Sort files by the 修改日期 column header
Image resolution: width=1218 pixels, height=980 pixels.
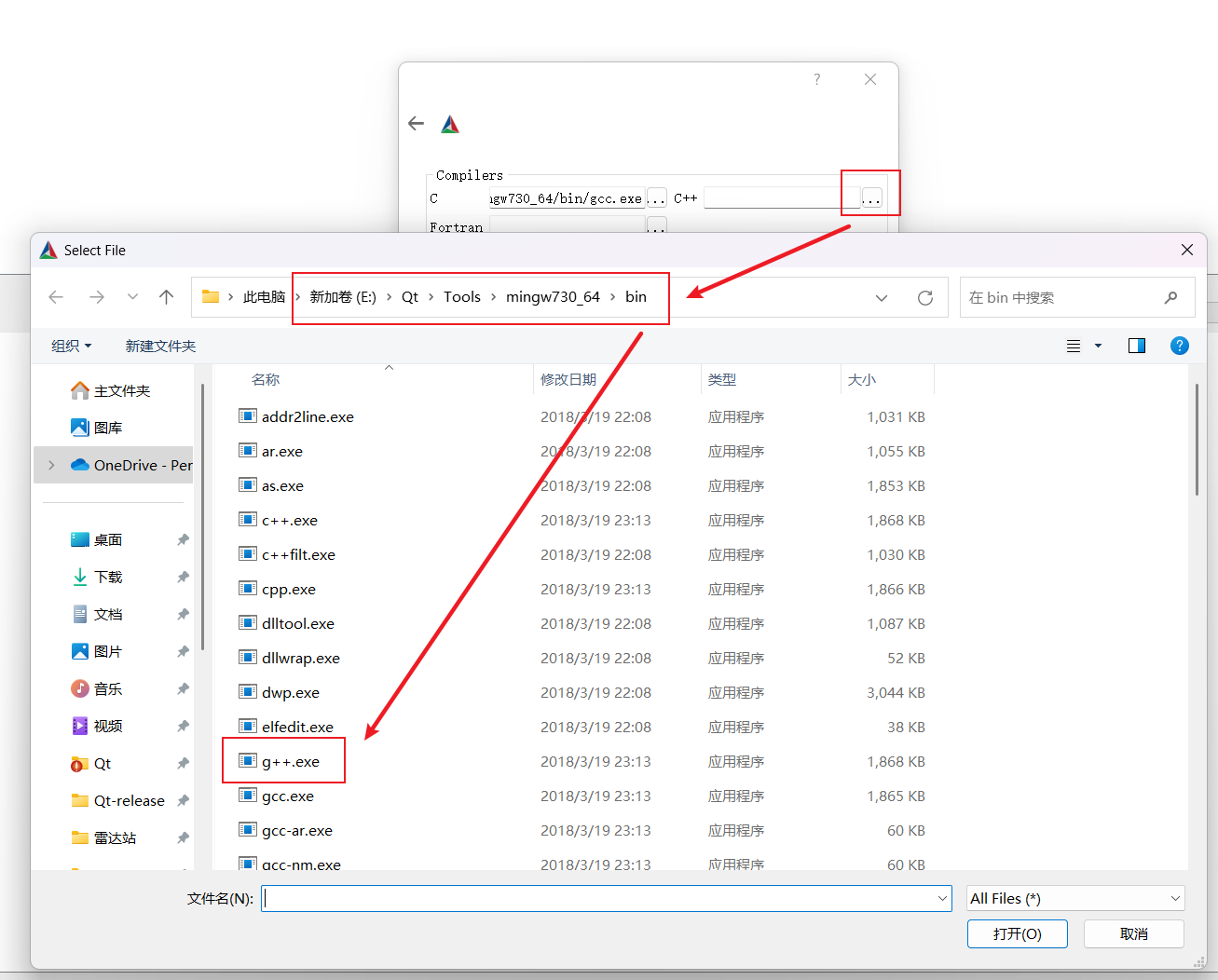point(568,380)
